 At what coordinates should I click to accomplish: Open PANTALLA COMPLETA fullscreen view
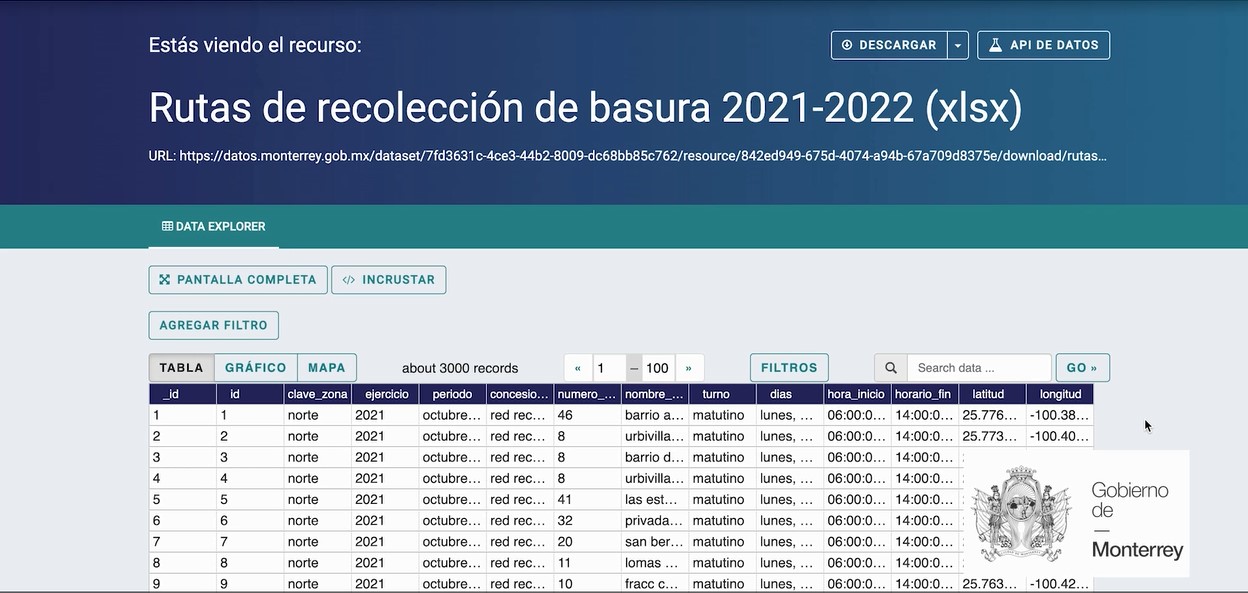point(238,280)
